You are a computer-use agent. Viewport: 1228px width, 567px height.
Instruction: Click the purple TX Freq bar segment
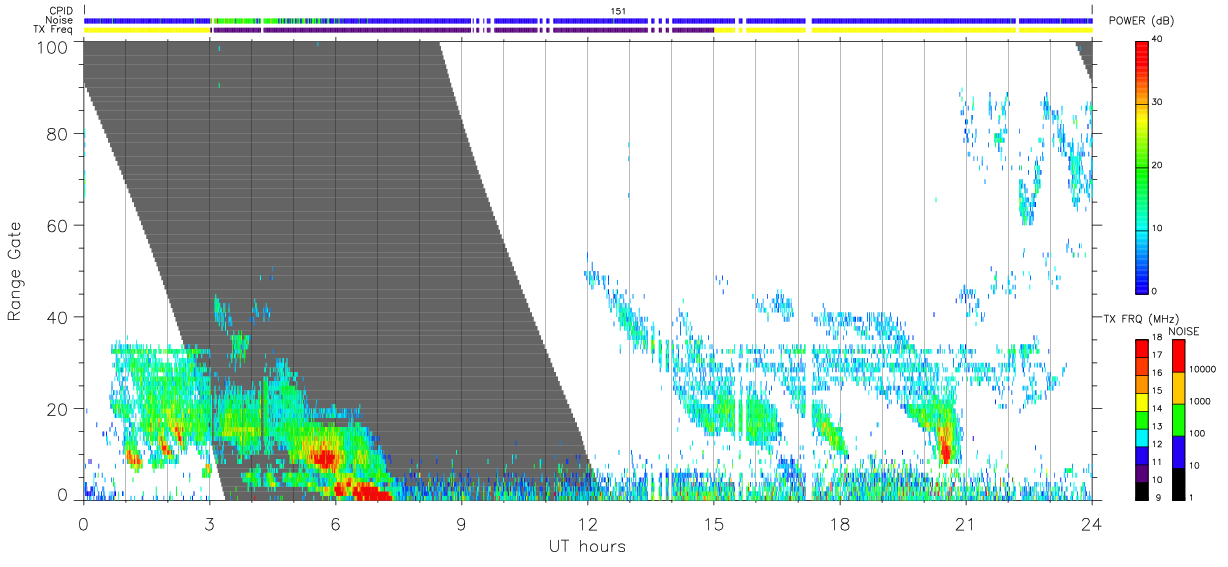coord(463,30)
